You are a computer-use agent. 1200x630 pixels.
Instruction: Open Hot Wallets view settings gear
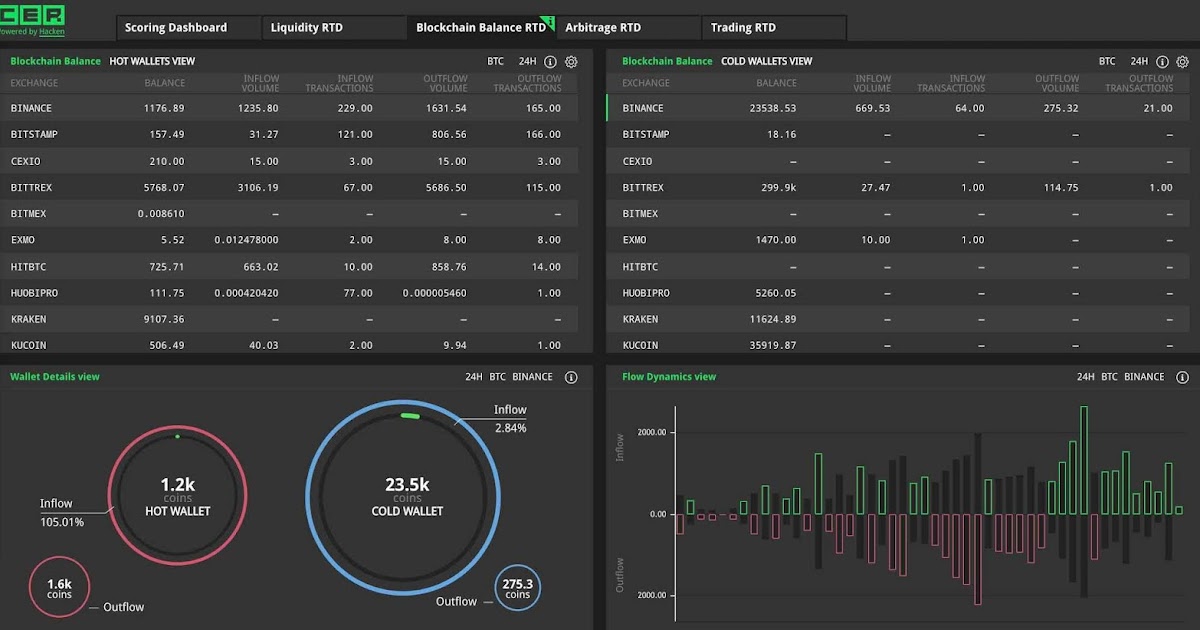tap(571, 62)
